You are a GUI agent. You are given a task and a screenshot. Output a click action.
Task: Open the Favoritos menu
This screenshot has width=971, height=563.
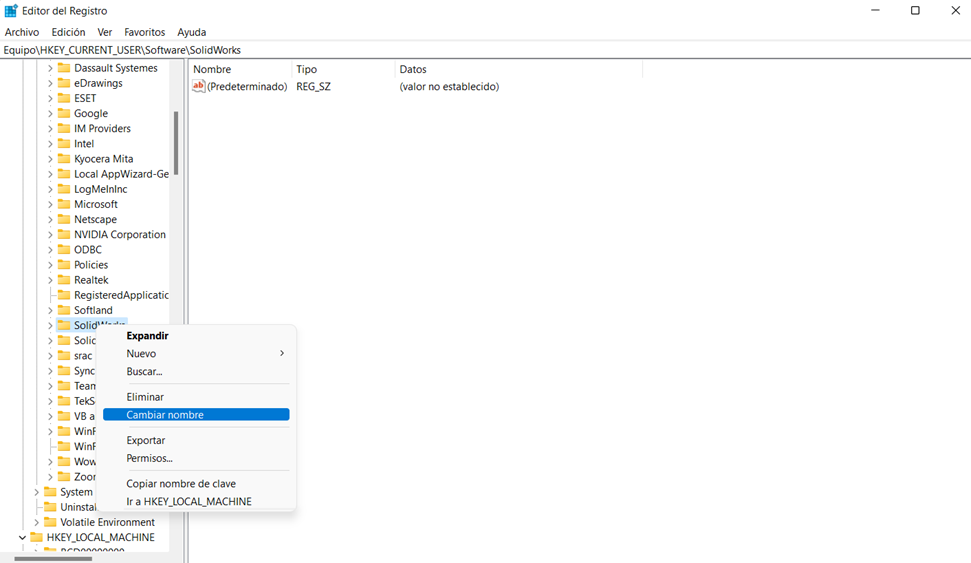pos(144,32)
